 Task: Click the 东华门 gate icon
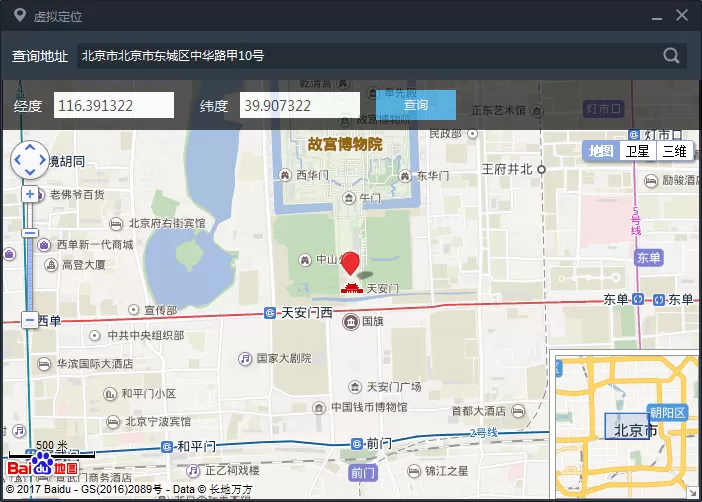point(405,176)
